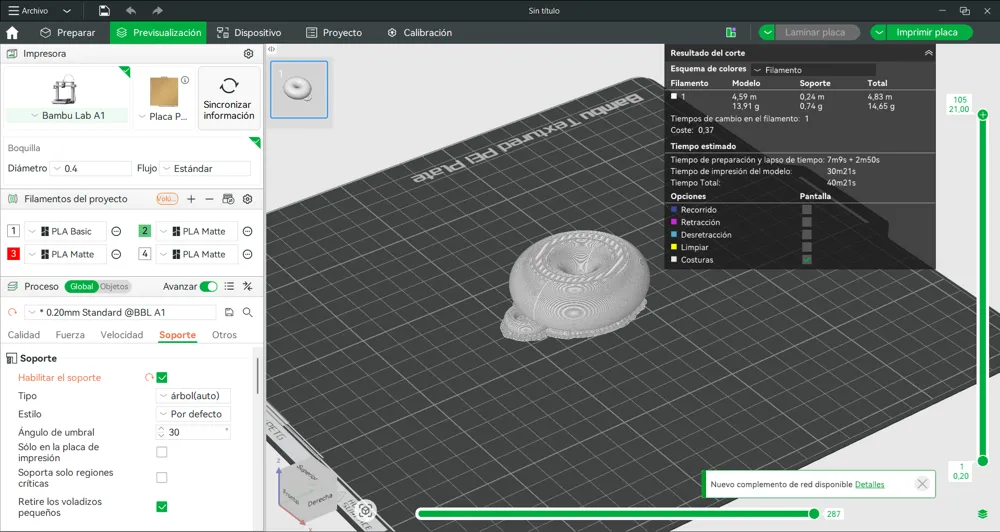Click the undo arrow in title bar
The width and height of the screenshot is (1000, 532).
pos(131,10)
